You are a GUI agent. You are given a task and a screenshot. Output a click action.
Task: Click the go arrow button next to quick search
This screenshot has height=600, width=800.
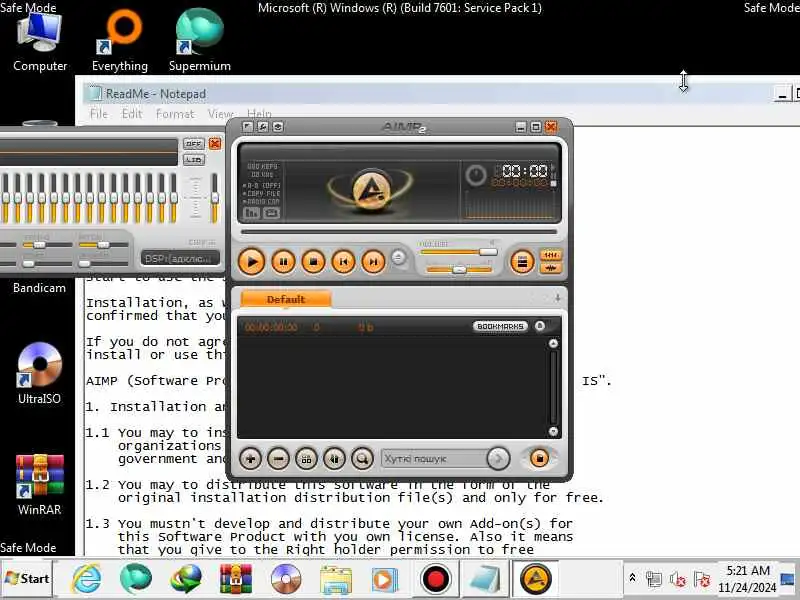(x=498, y=459)
